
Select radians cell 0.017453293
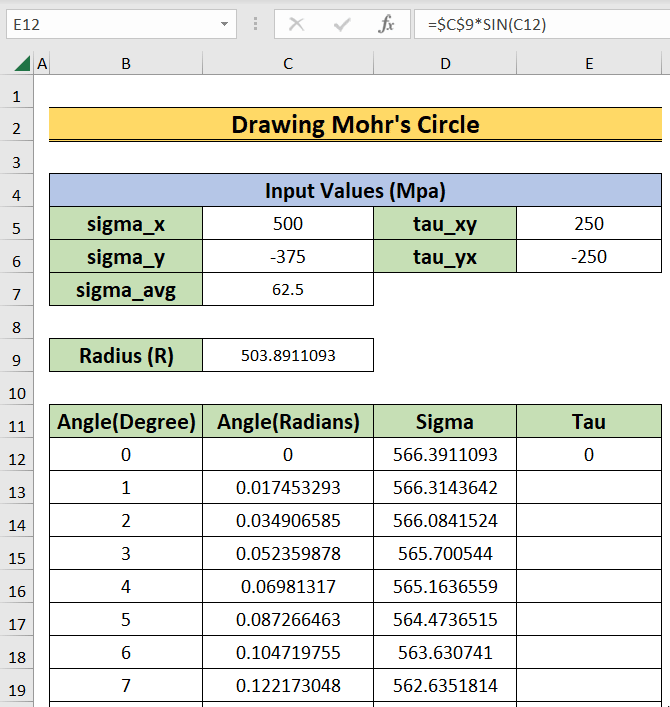tap(288, 487)
